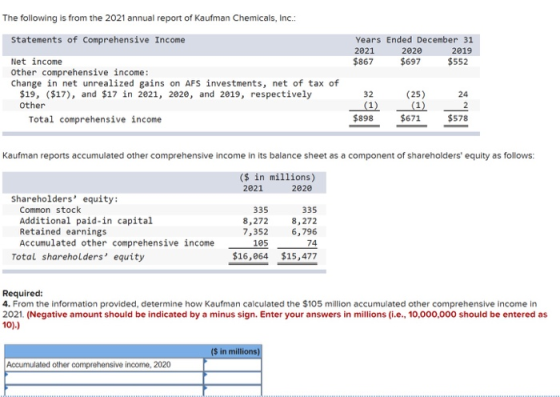560x397 pixels.
Task: Select the $898 total comprehensive income
Action: [363, 118]
